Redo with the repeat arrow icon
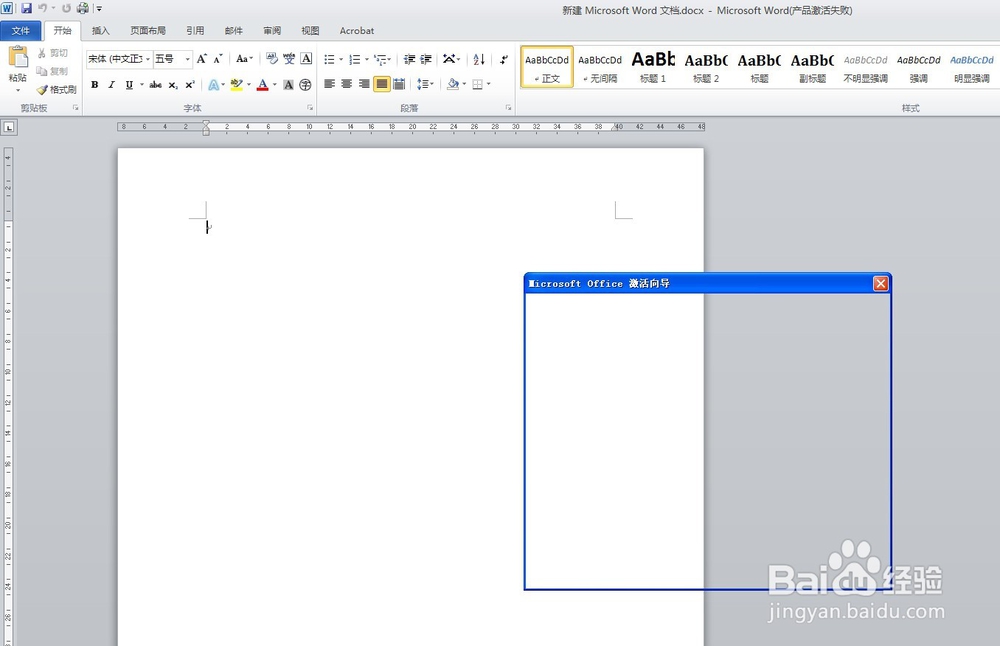The height and width of the screenshot is (646, 1000). pyautogui.click(x=66, y=8)
